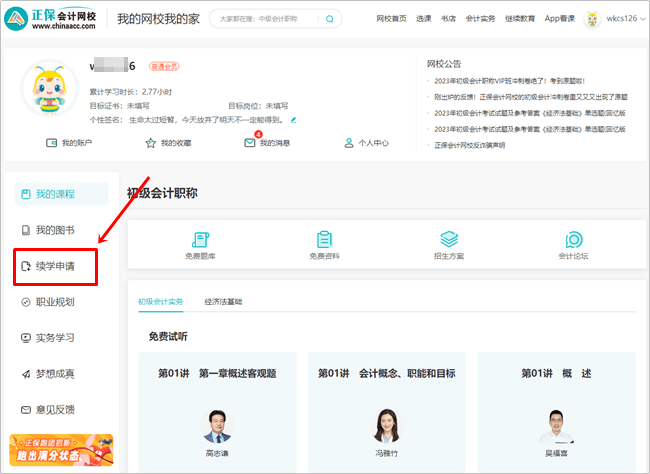
Task: Click the 网校公告 heading
Action: tap(444, 64)
